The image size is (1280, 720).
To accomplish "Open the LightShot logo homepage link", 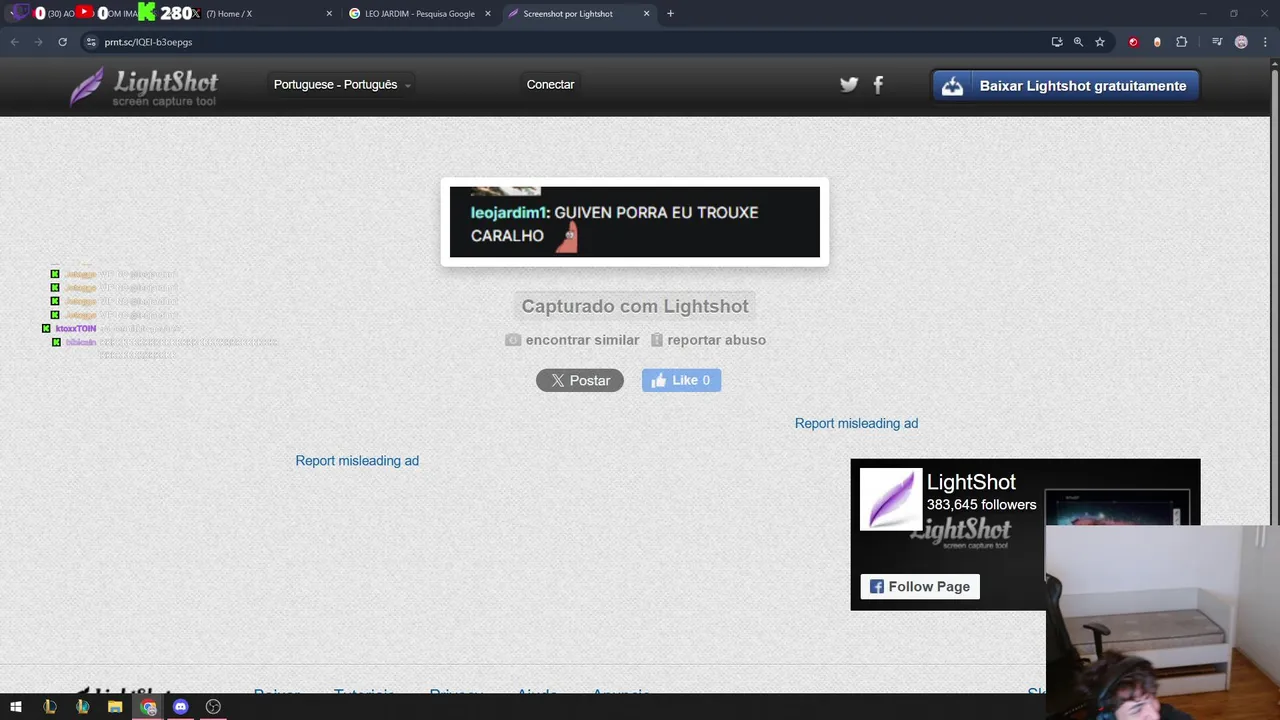I will pyautogui.click(x=143, y=87).
